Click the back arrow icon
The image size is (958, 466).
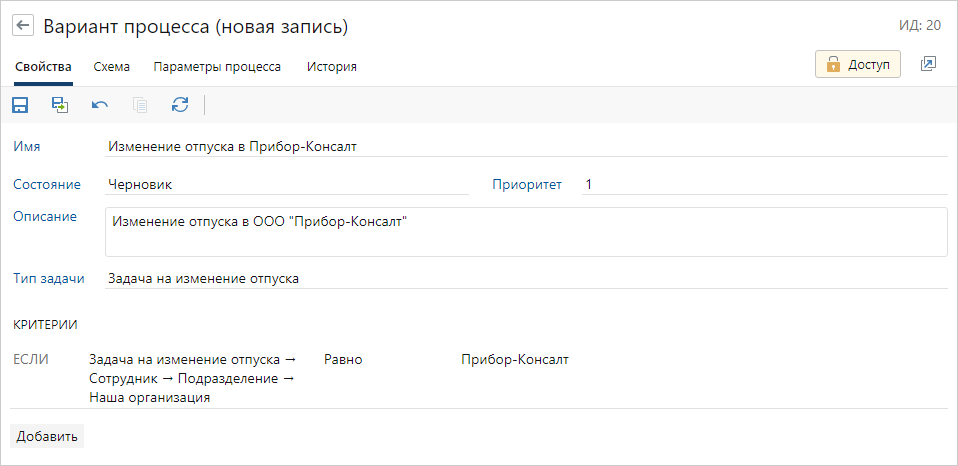[23, 26]
